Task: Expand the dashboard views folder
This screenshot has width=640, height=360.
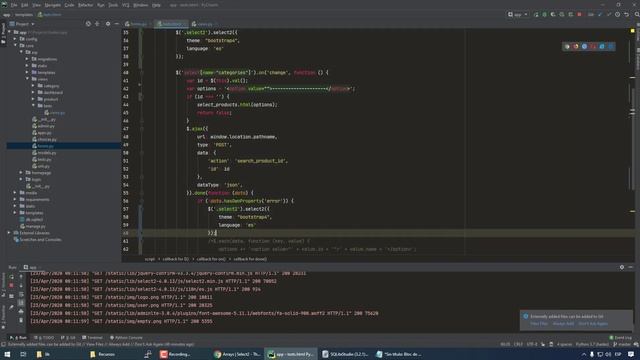Action: click(x=33, y=92)
